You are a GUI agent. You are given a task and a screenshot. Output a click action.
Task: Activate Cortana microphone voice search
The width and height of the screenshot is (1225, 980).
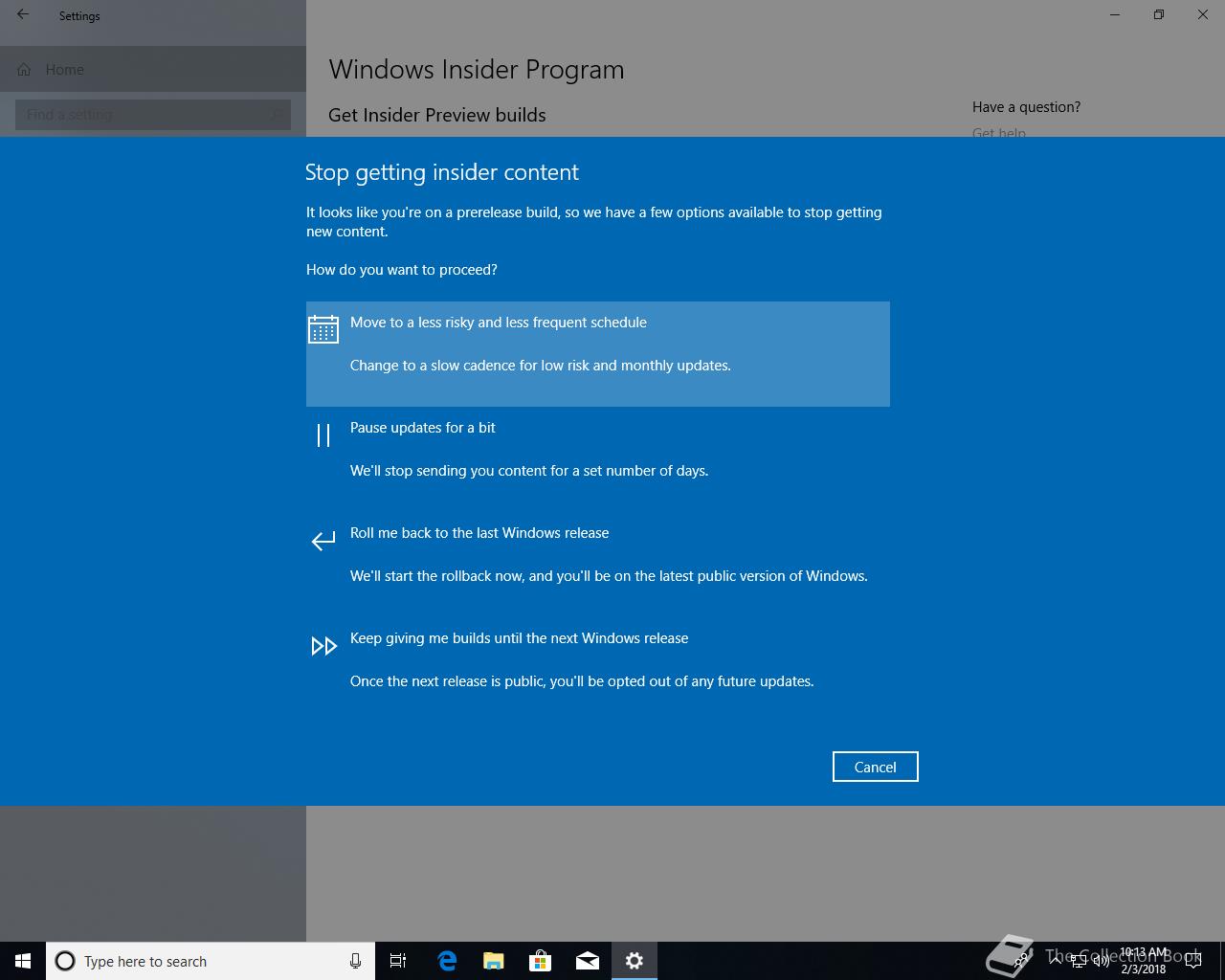(x=355, y=961)
